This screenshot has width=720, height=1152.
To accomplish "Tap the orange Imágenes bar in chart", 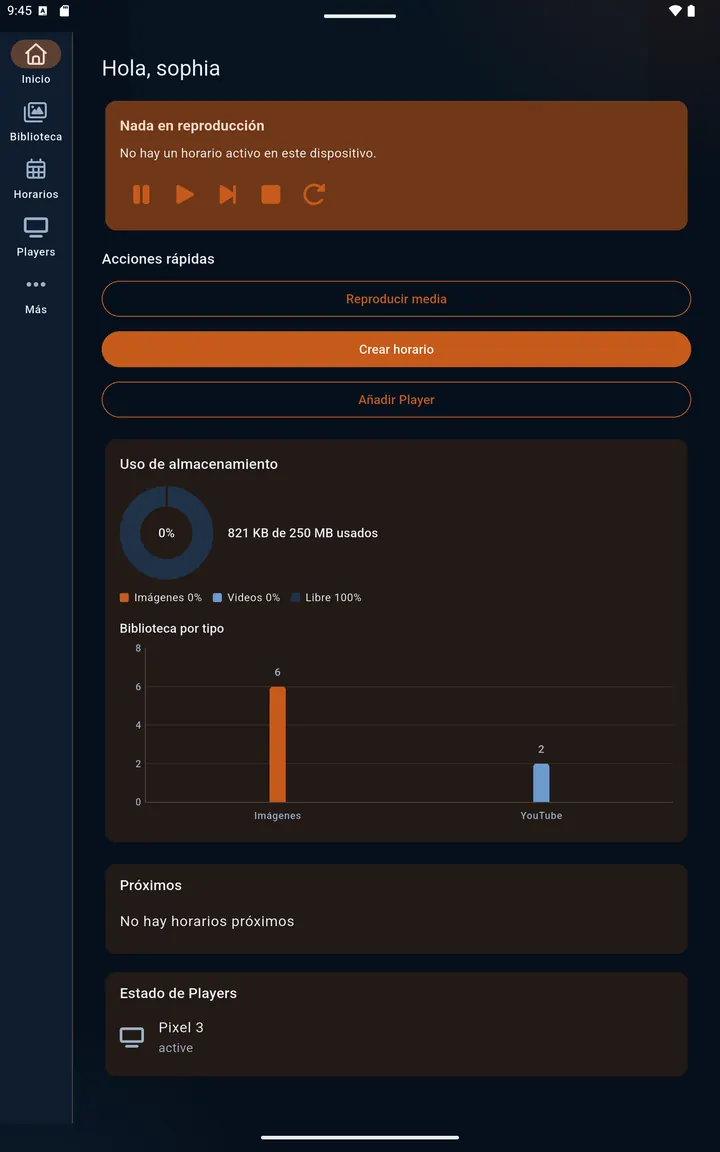I will [x=277, y=744].
